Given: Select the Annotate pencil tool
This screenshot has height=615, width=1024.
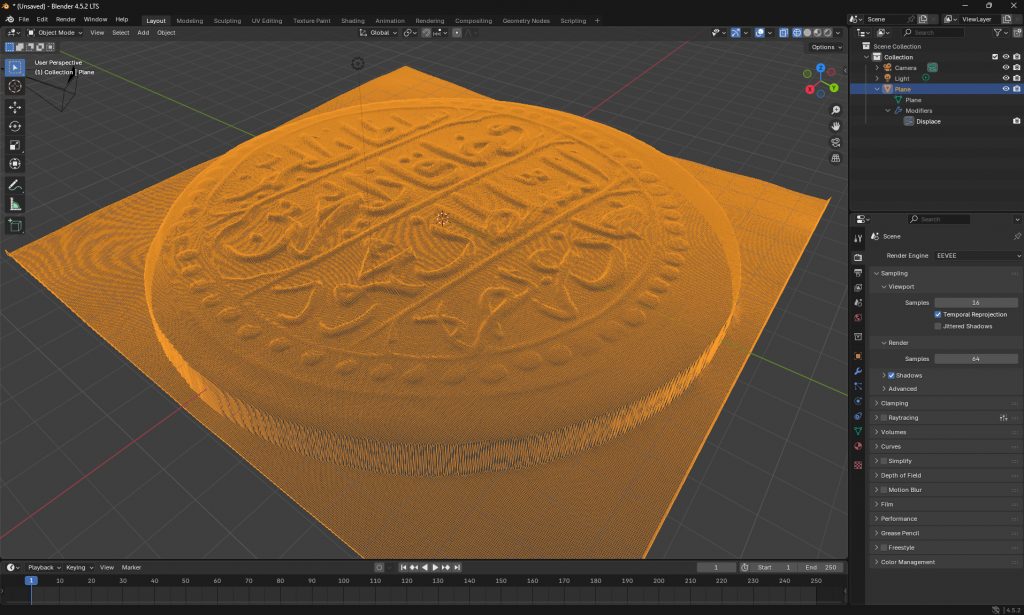Looking at the screenshot, I should (x=15, y=185).
